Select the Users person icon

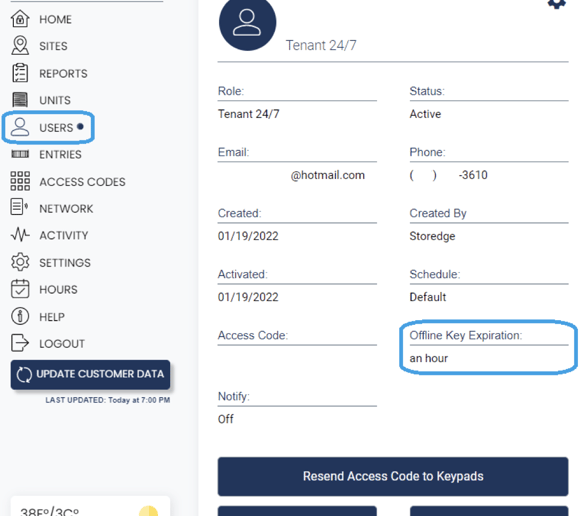(20, 127)
